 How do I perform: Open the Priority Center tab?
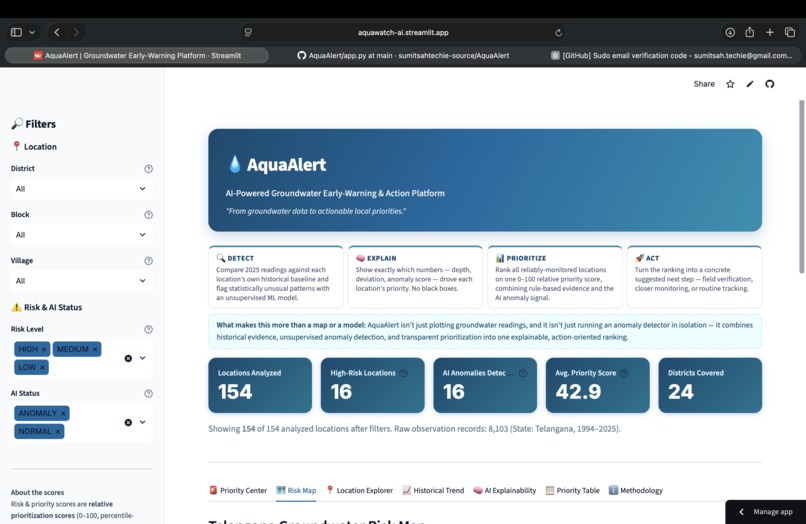click(238, 491)
